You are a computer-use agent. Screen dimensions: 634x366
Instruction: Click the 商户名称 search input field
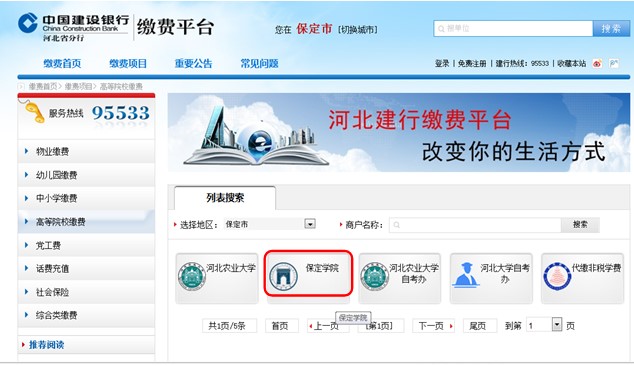(475, 225)
